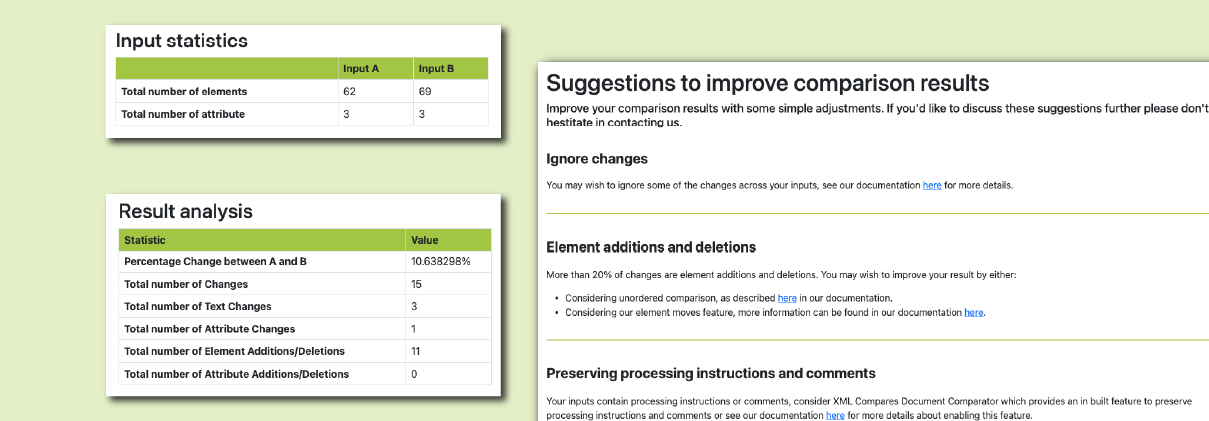Select the Percentage Change between A and B row
The height and width of the screenshot is (421, 1209).
click(x=215, y=262)
